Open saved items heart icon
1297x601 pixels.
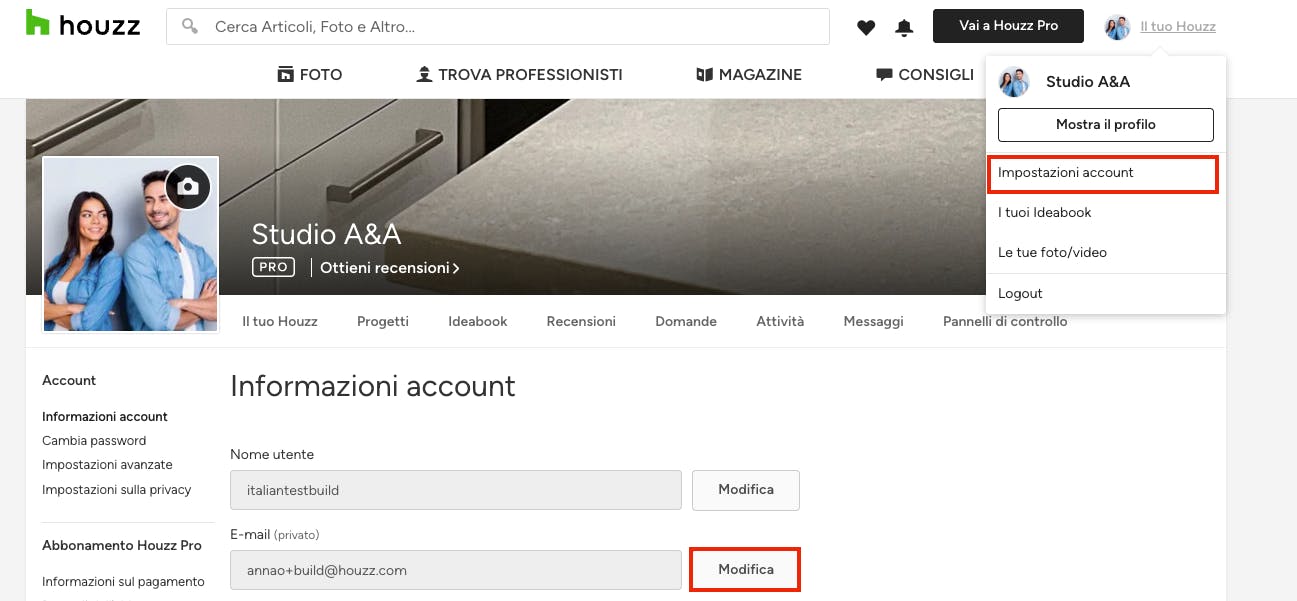pos(866,27)
